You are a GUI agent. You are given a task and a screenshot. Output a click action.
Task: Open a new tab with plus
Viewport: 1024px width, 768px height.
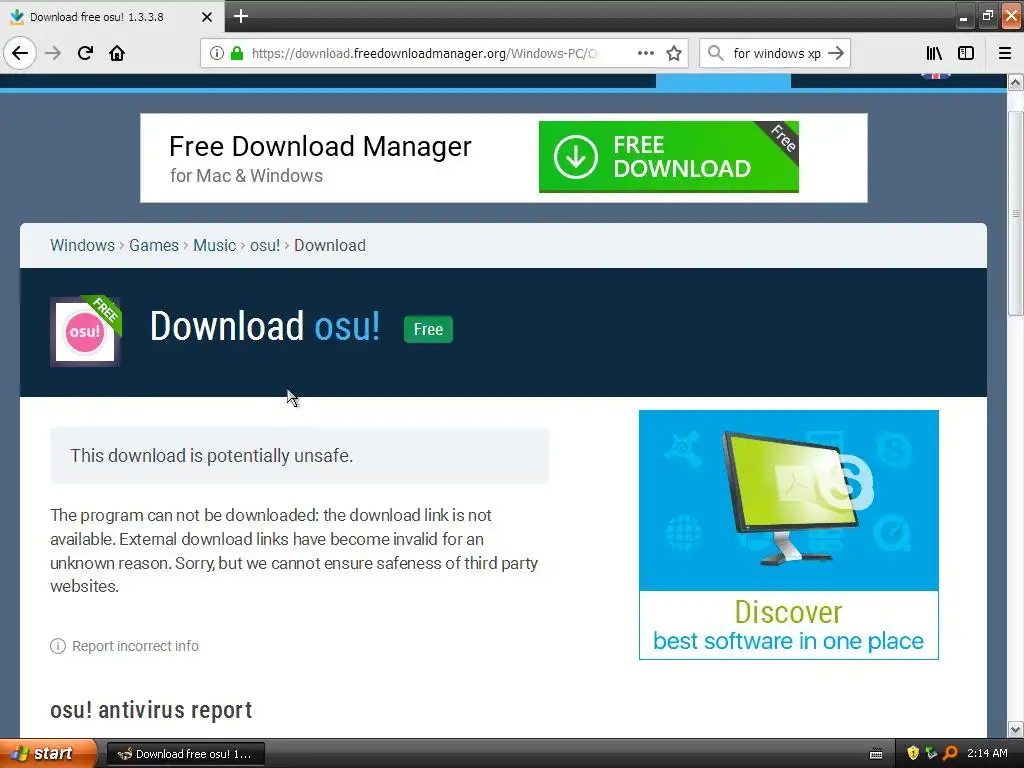click(x=240, y=16)
